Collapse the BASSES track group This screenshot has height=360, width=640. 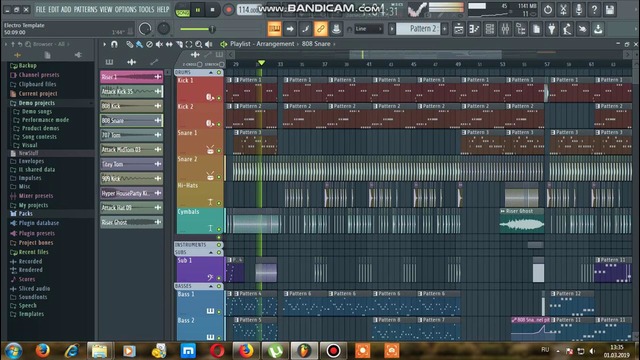(211, 286)
